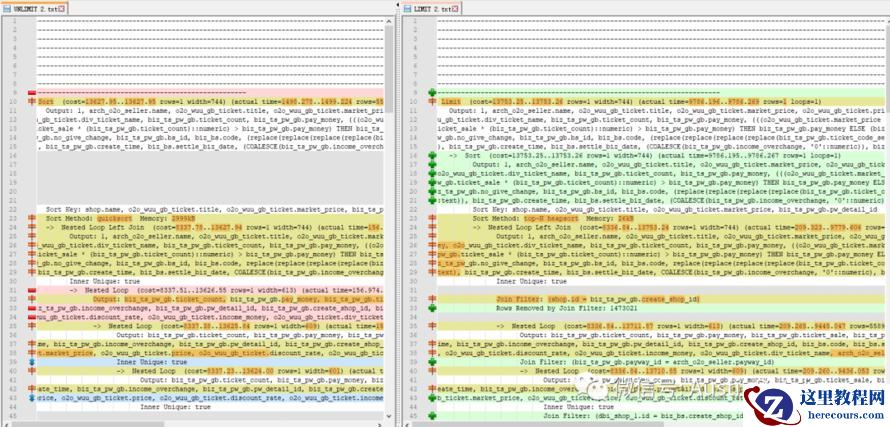This screenshot has width=890, height=427.
Task: Click red minus marker on left line 9
Action: click(32, 92)
